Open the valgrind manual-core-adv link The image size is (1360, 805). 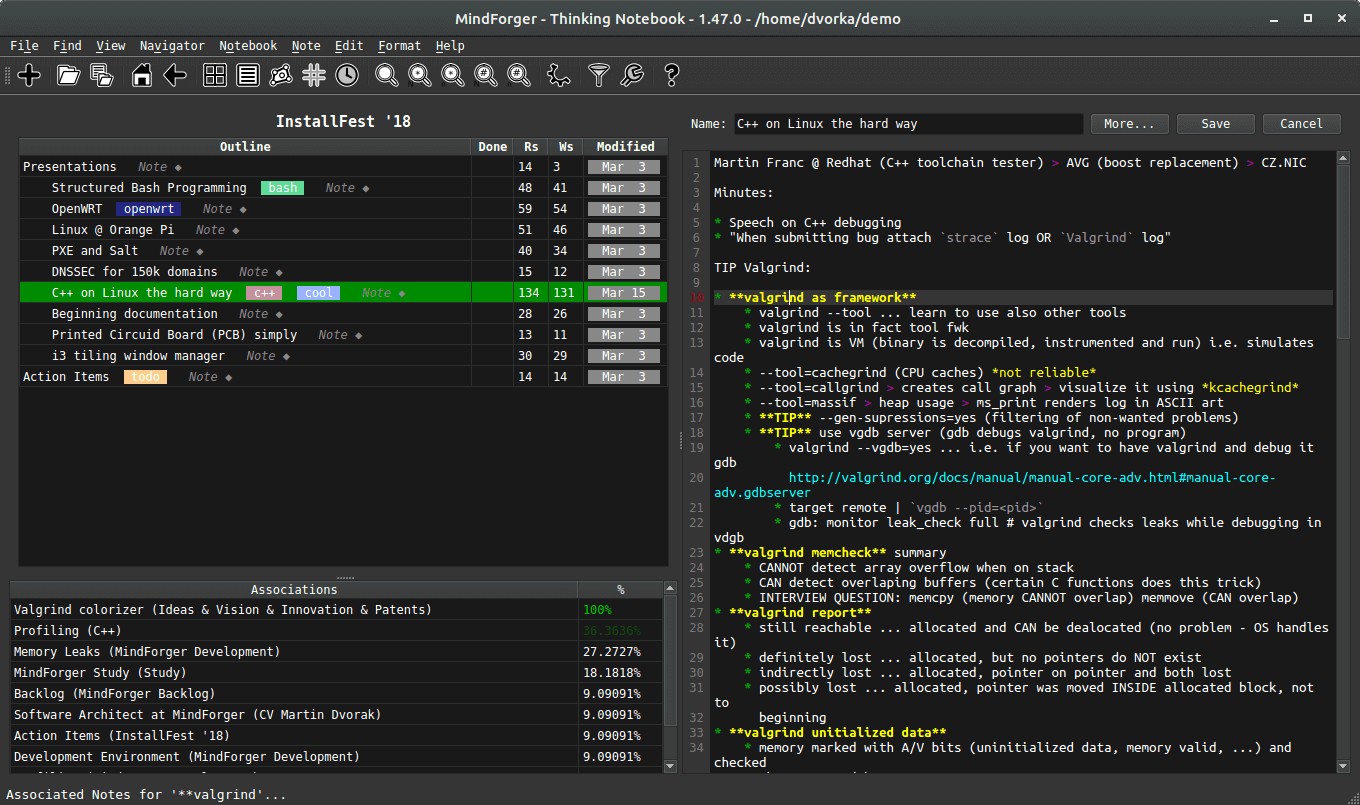point(1030,477)
